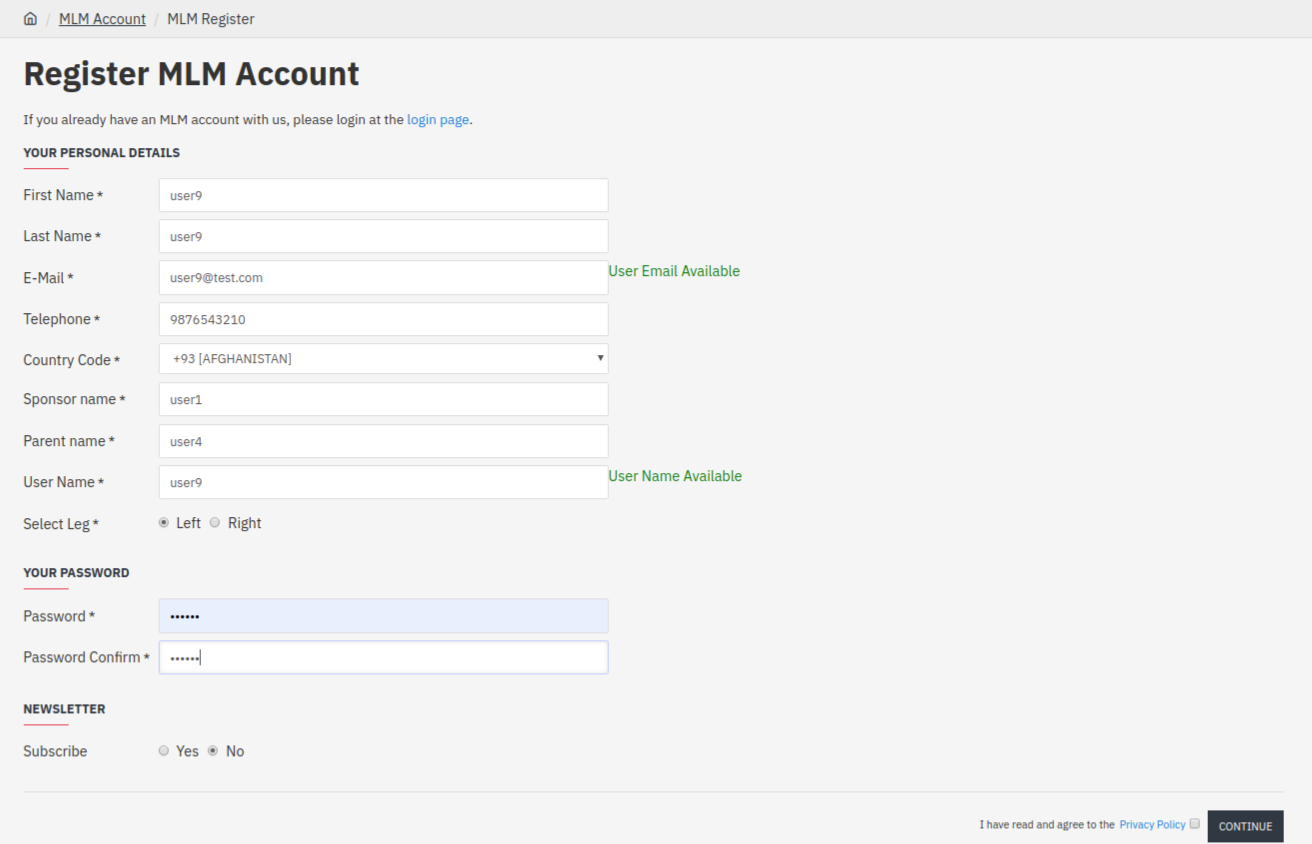Click the Password input field
The width and height of the screenshot is (1312, 844).
(383, 616)
